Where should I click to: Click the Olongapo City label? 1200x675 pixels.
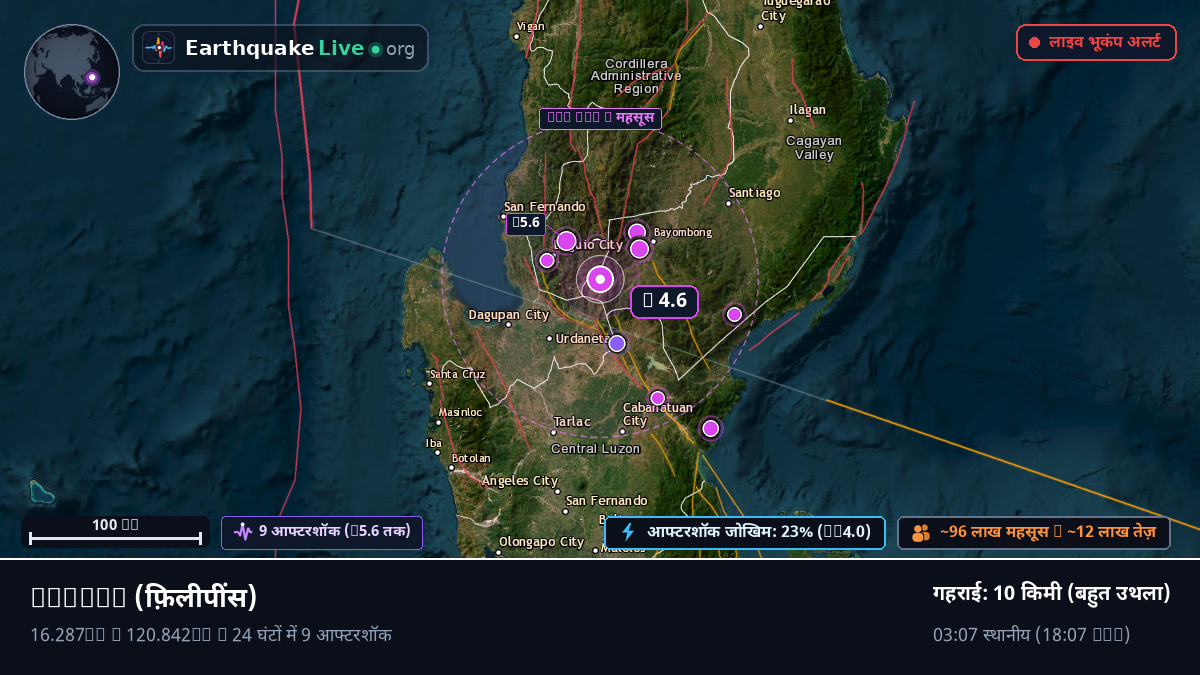click(541, 543)
